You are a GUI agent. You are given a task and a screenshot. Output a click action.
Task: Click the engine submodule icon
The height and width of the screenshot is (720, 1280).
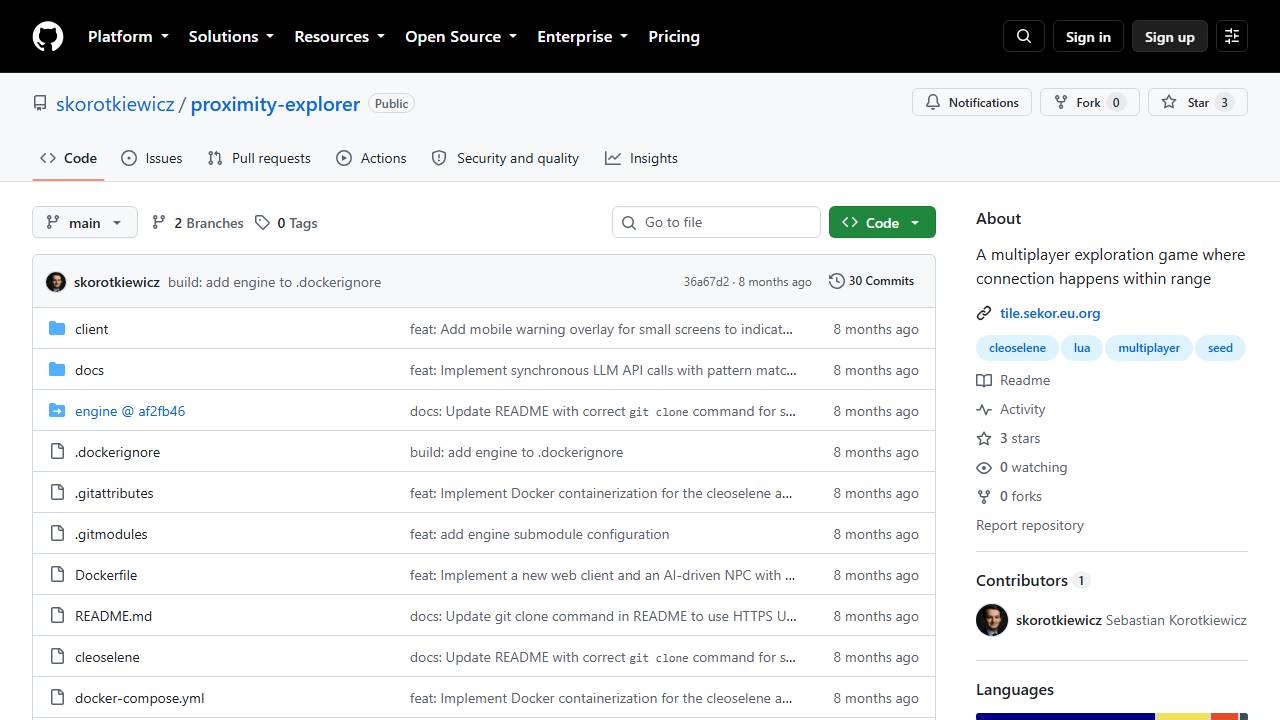click(57, 411)
